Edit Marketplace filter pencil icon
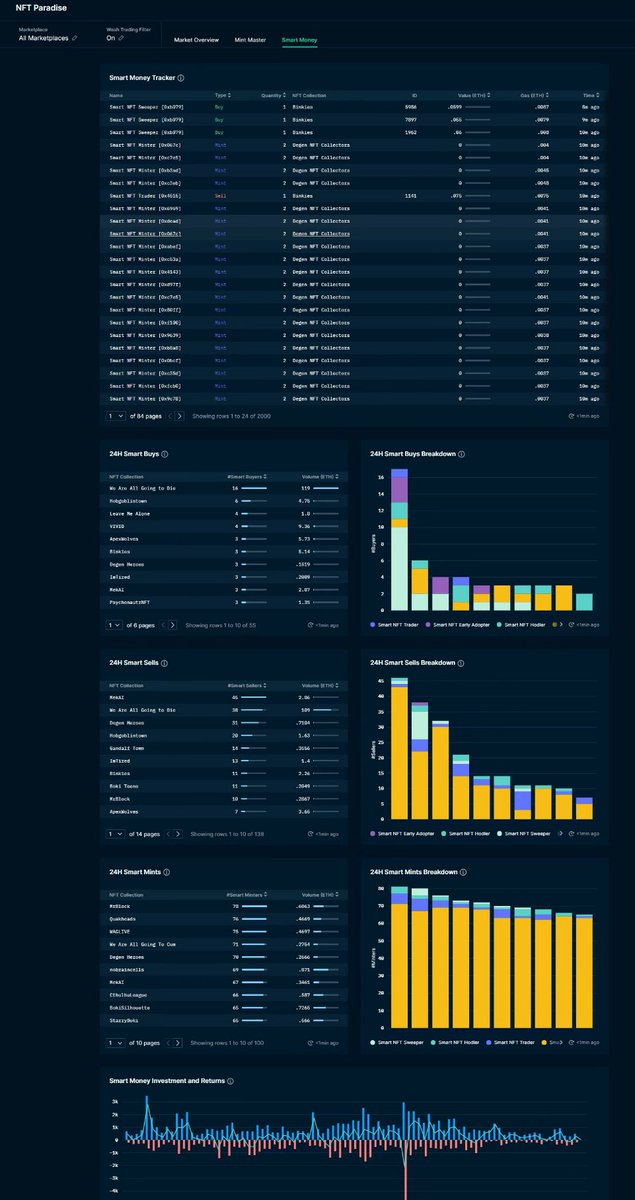The height and width of the screenshot is (1200, 635). pos(74,38)
